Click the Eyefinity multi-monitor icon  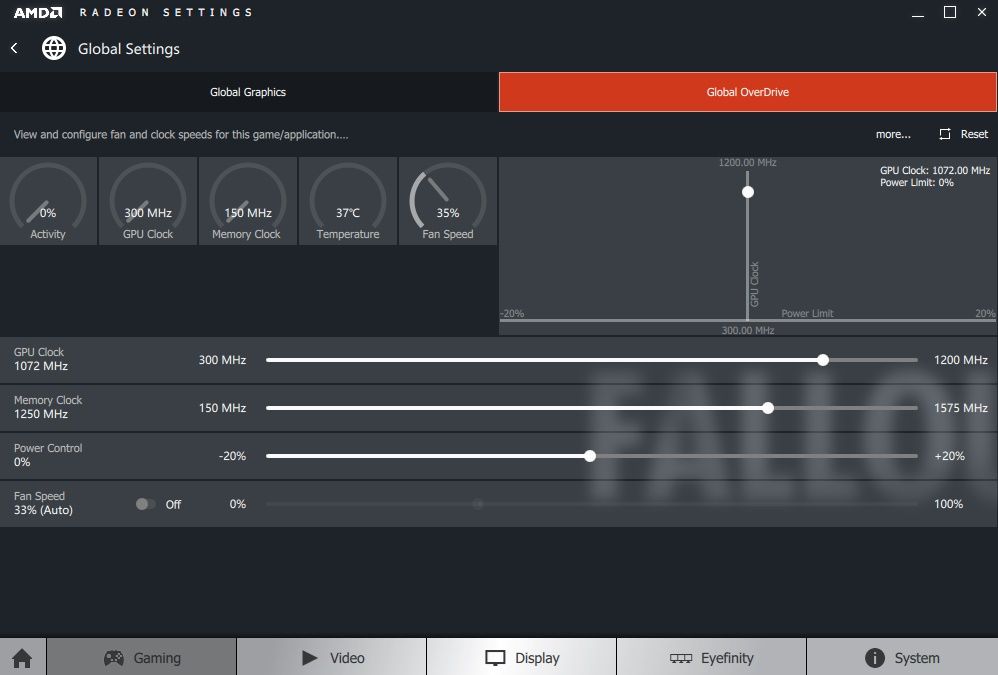[680, 658]
